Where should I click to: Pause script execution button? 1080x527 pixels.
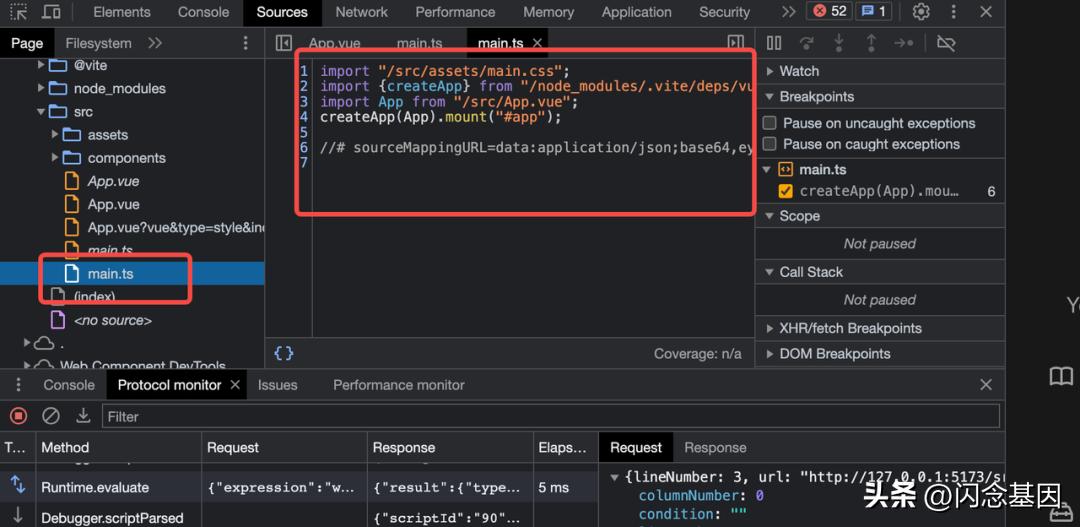pos(773,43)
